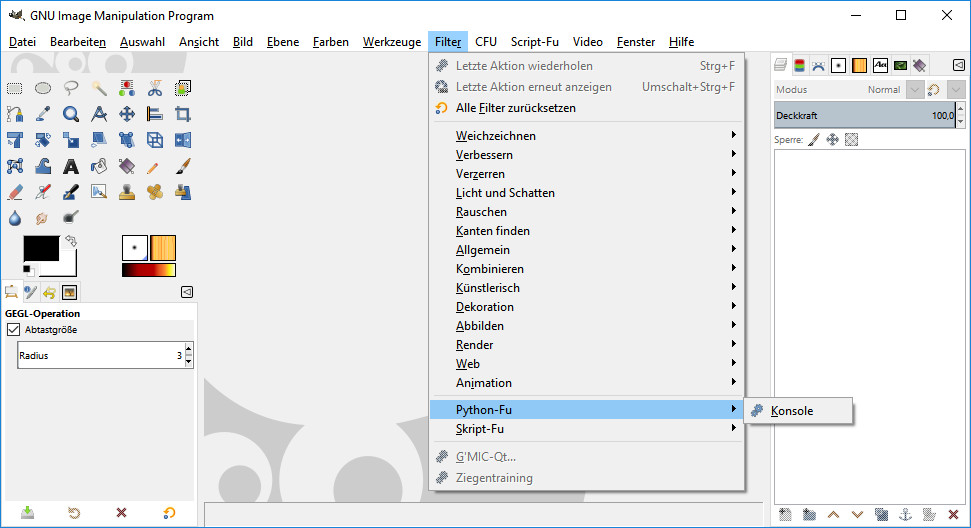Screen dimensions: 971x528
Task: Open the Künstlerisch submenu
Action: click(x=586, y=288)
